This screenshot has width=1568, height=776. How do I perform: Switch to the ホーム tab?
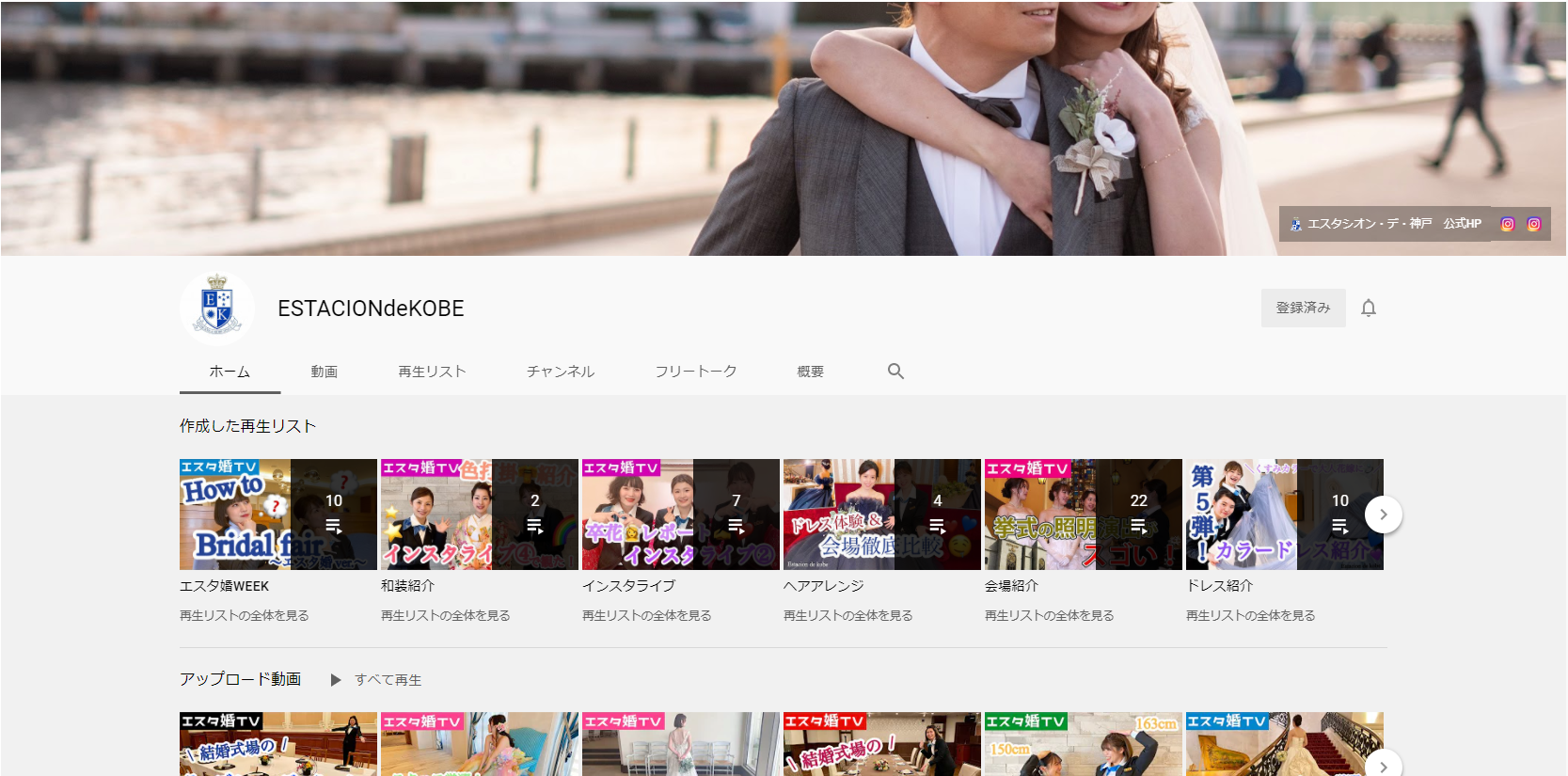(x=230, y=372)
